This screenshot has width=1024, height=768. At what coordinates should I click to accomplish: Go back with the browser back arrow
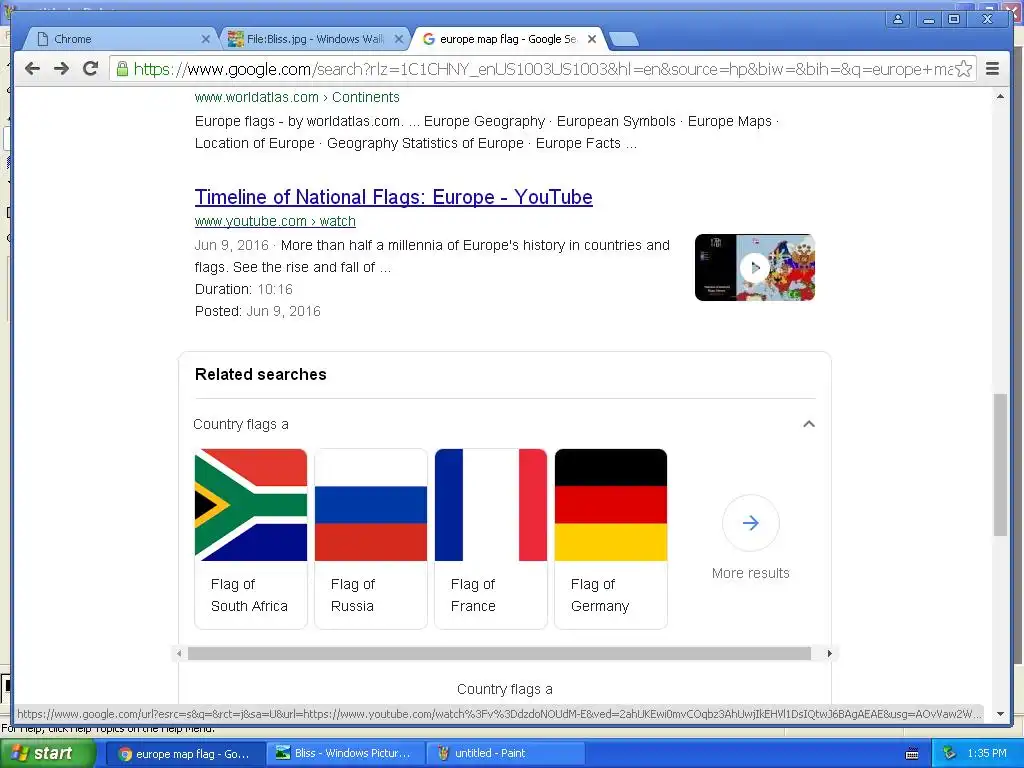pyautogui.click(x=33, y=69)
